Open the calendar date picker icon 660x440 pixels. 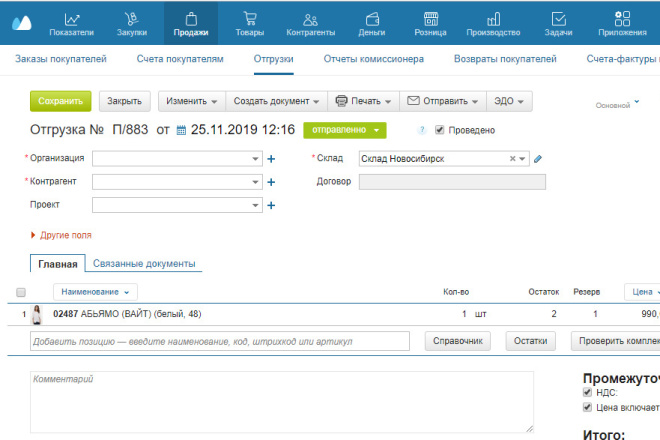coord(181,130)
